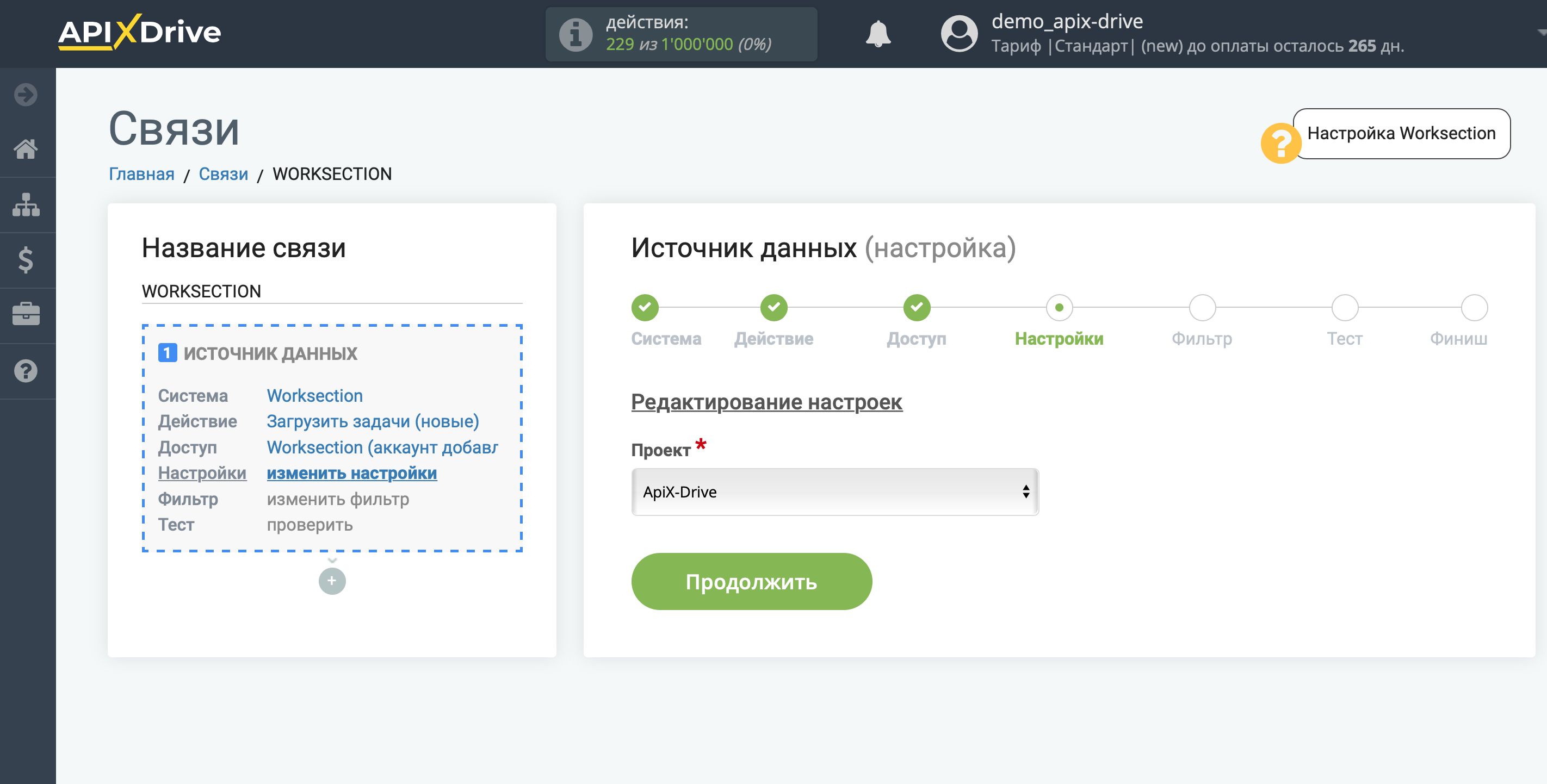Expand the account menu arrow
The width and height of the screenshot is (1547, 784).
(x=1541, y=33)
